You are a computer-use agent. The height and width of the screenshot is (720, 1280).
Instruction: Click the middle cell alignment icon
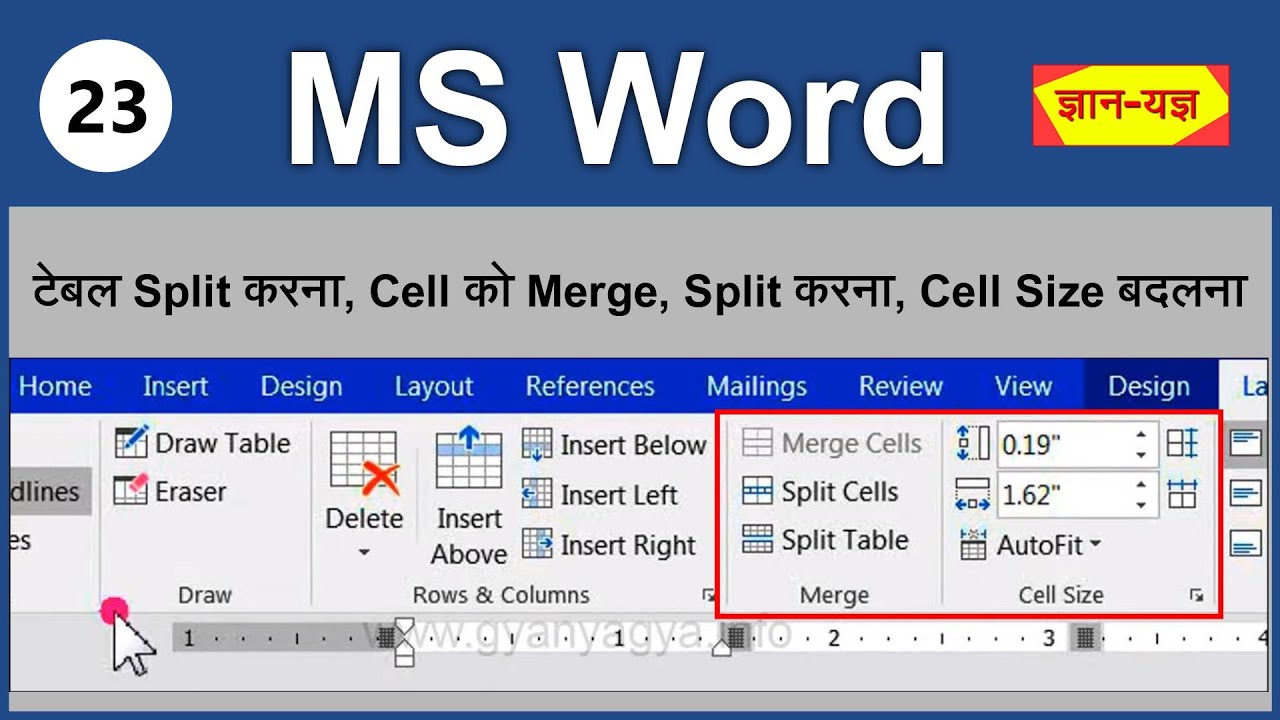1246,493
